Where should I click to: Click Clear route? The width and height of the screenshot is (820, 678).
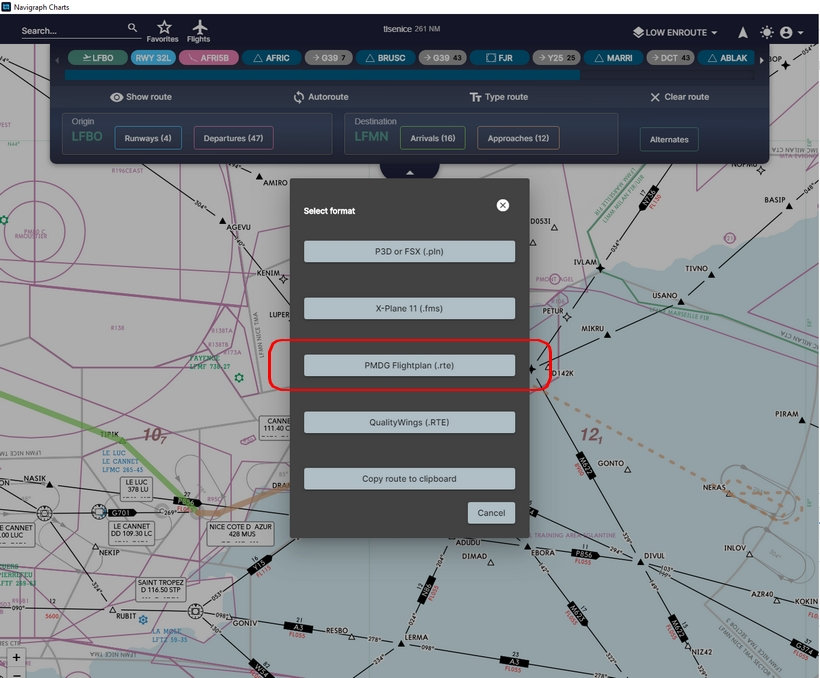[x=679, y=97]
